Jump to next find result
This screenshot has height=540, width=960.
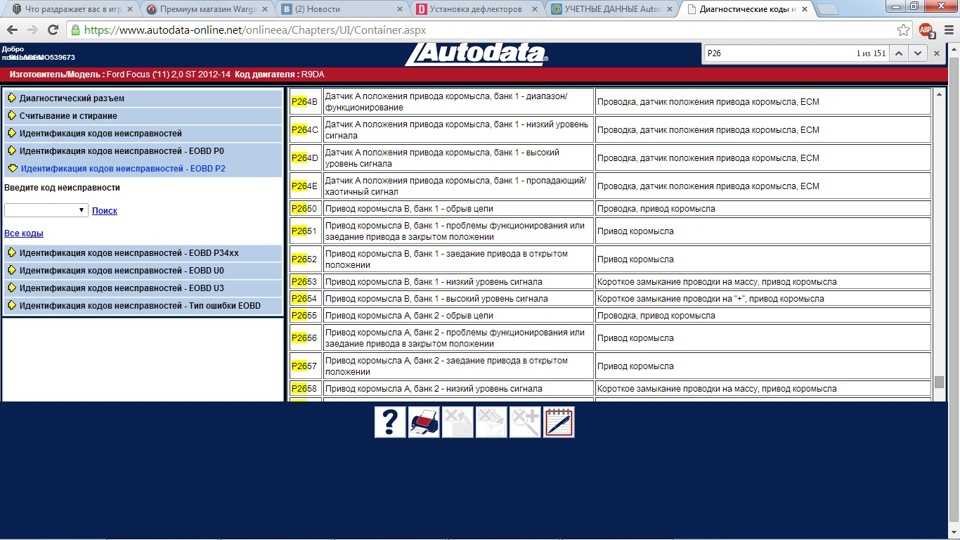[x=917, y=53]
